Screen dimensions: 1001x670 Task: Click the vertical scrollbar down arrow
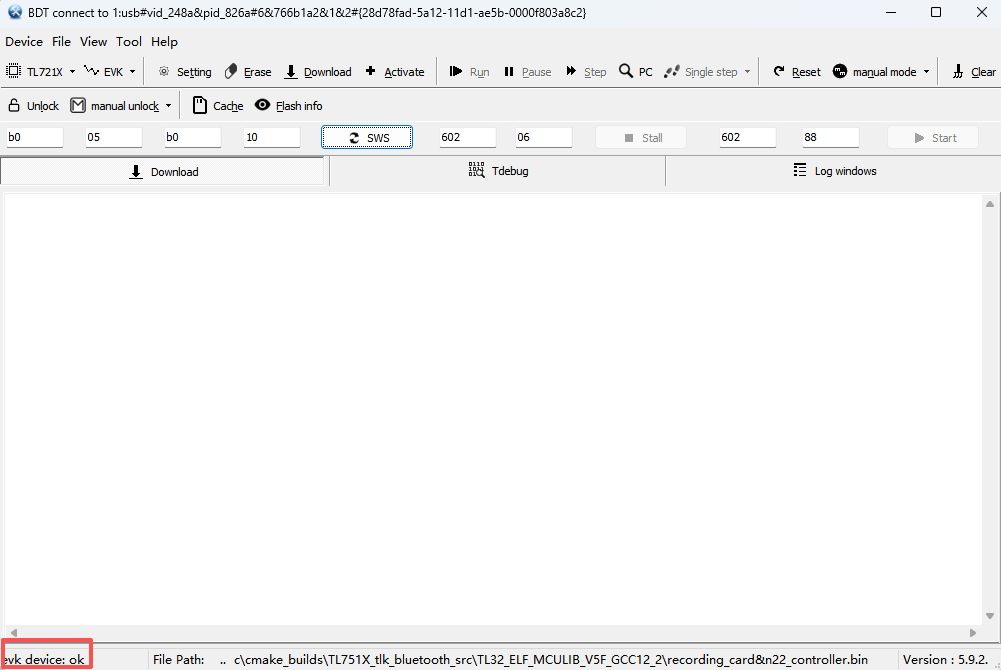point(990,616)
